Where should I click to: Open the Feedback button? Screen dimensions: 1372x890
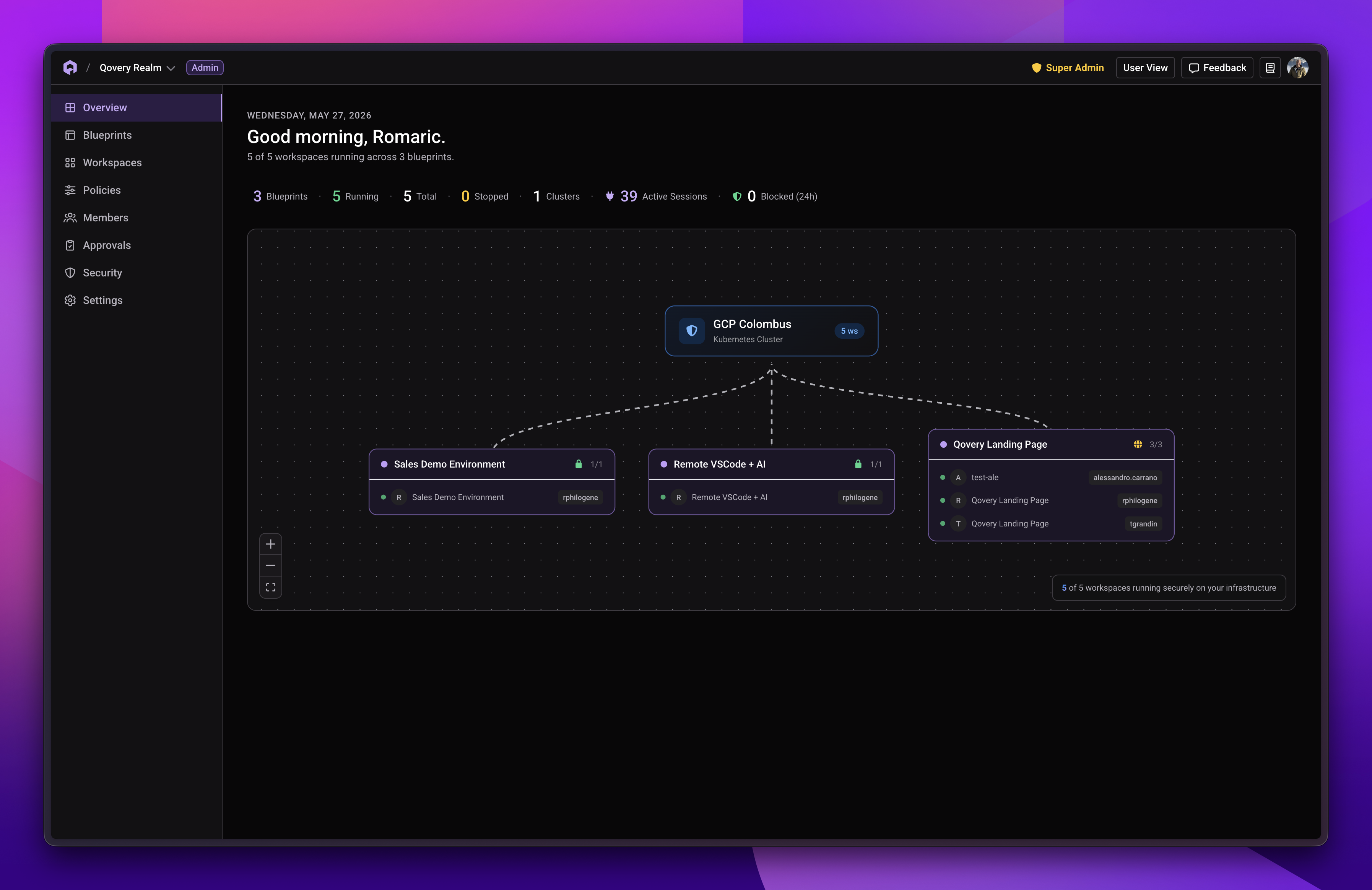point(1217,67)
